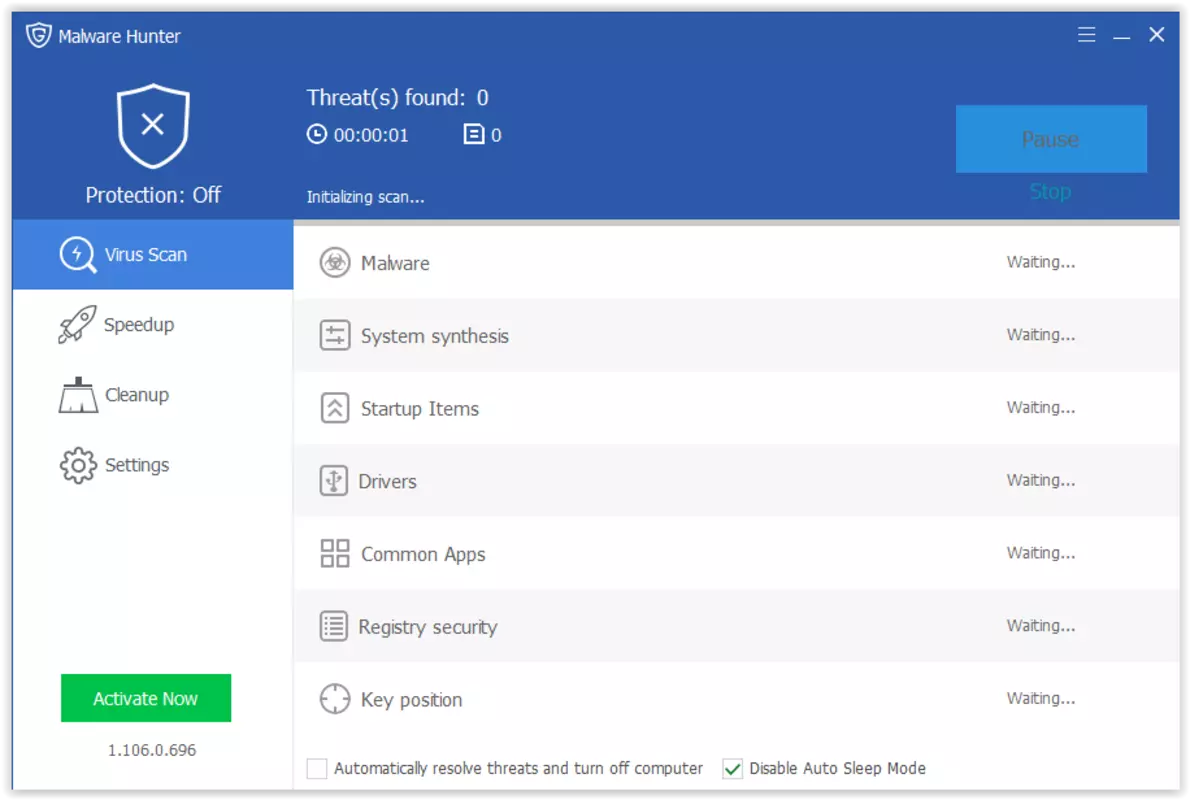Close the Malware Hunter window
1190x800 pixels.
[x=1157, y=34]
